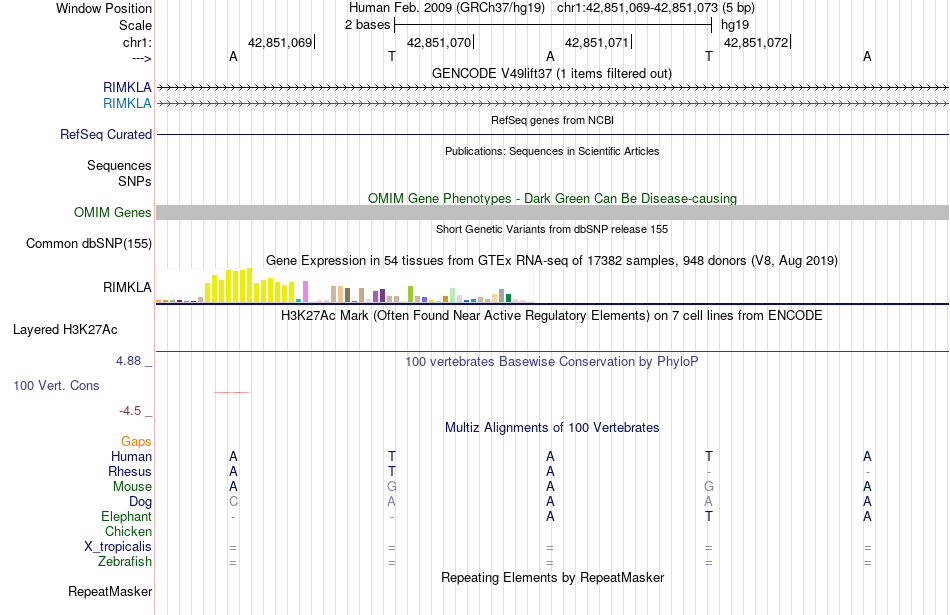
Task: Select the Gaps label in Multiz alignments
Action: coord(136,442)
